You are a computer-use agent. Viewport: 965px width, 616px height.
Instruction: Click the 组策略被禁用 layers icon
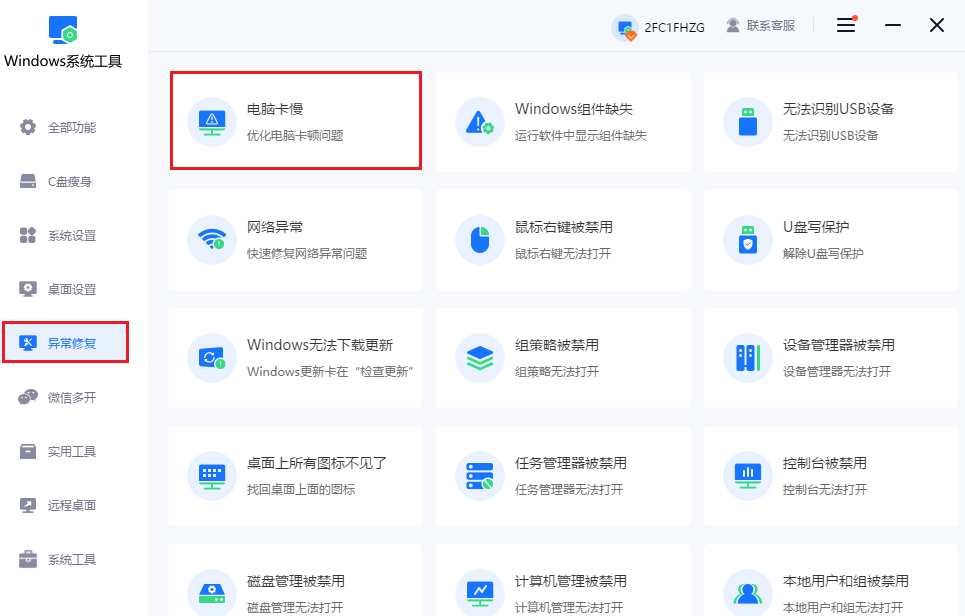point(479,358)
